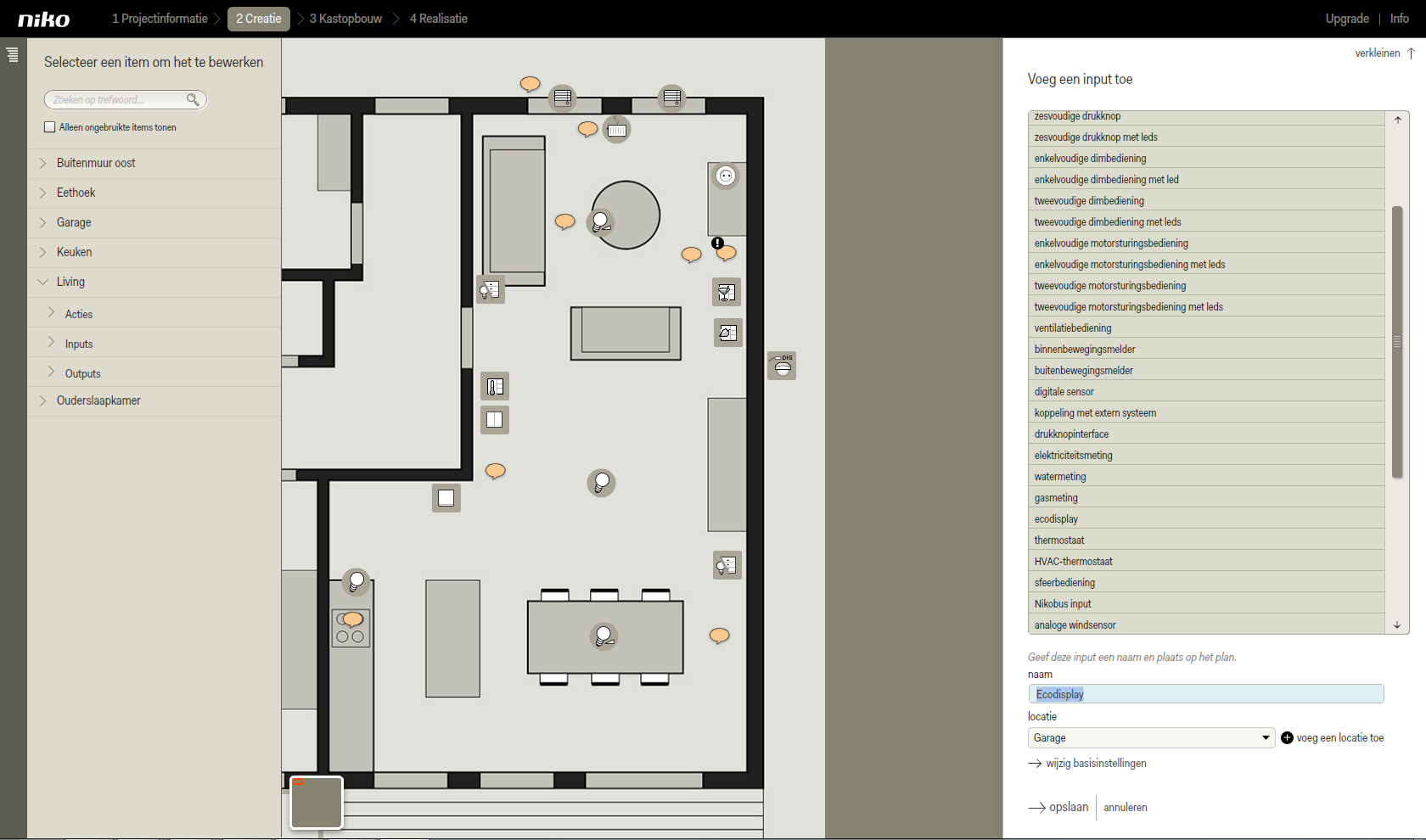
Task: Open the comment bubble left of round table lamp
Action: [564, 221]
